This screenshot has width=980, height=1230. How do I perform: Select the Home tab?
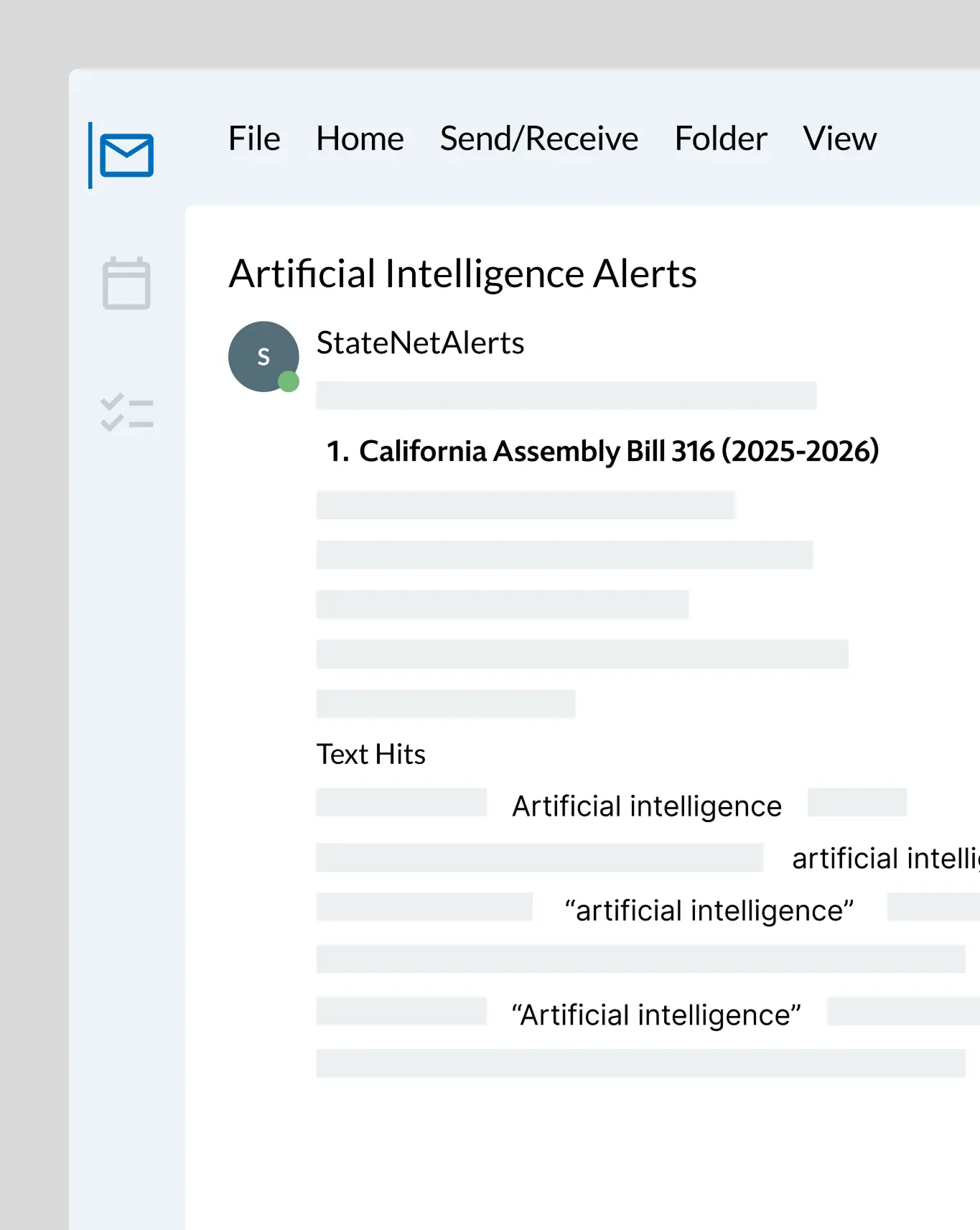pos(360,139)
